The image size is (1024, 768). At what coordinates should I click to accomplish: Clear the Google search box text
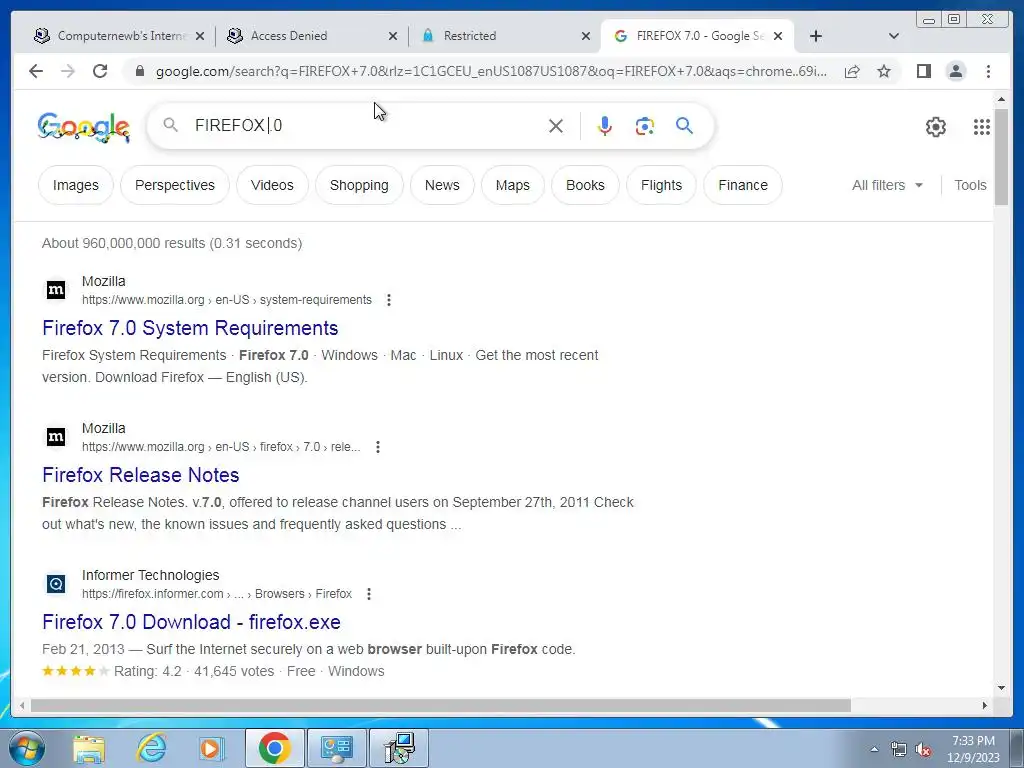click(x=556, y=125)
